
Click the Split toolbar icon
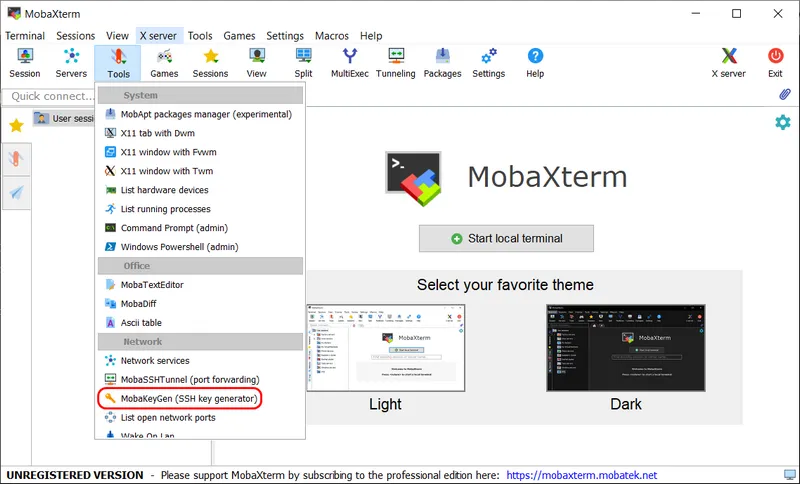click(303, 63)
